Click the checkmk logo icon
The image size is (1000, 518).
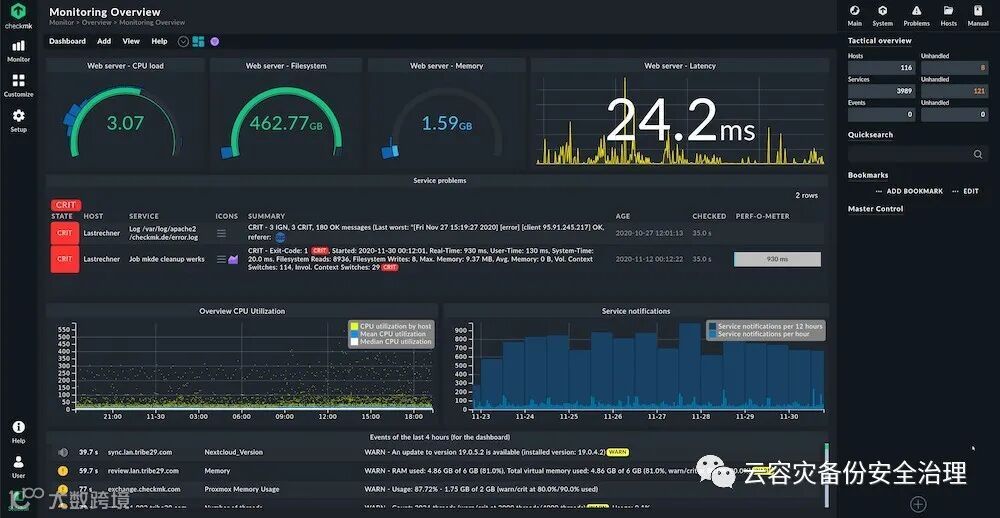click(x=18, y=11)
